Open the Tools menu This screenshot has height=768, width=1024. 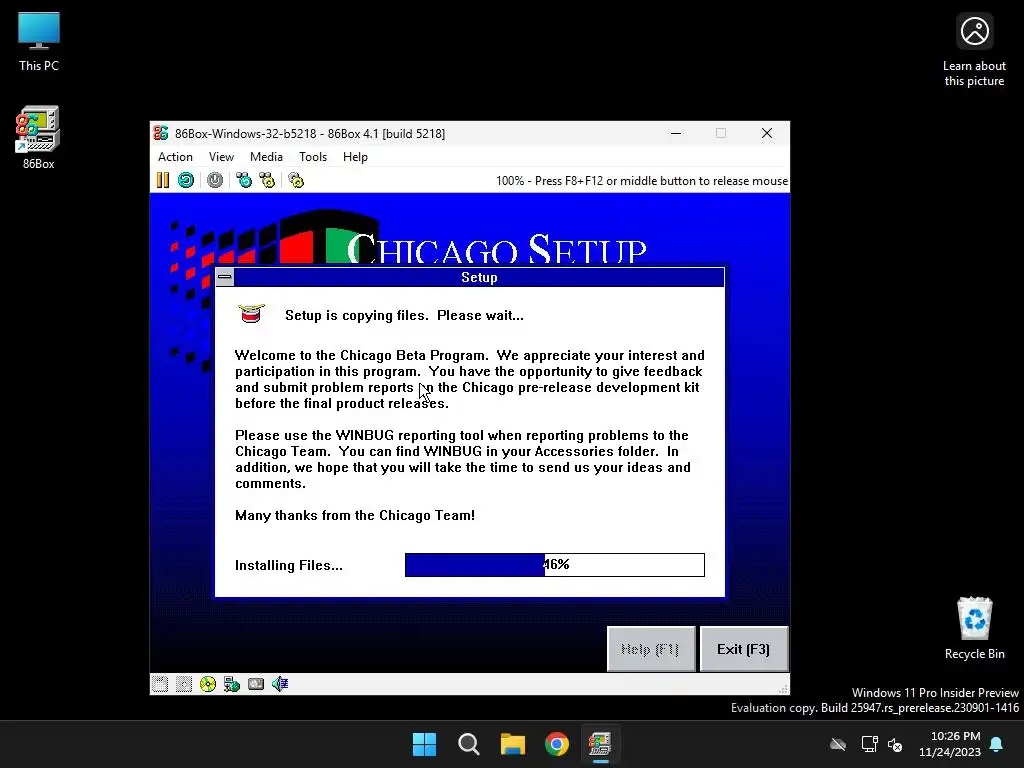pyautogui.click(x=313, y=157)
